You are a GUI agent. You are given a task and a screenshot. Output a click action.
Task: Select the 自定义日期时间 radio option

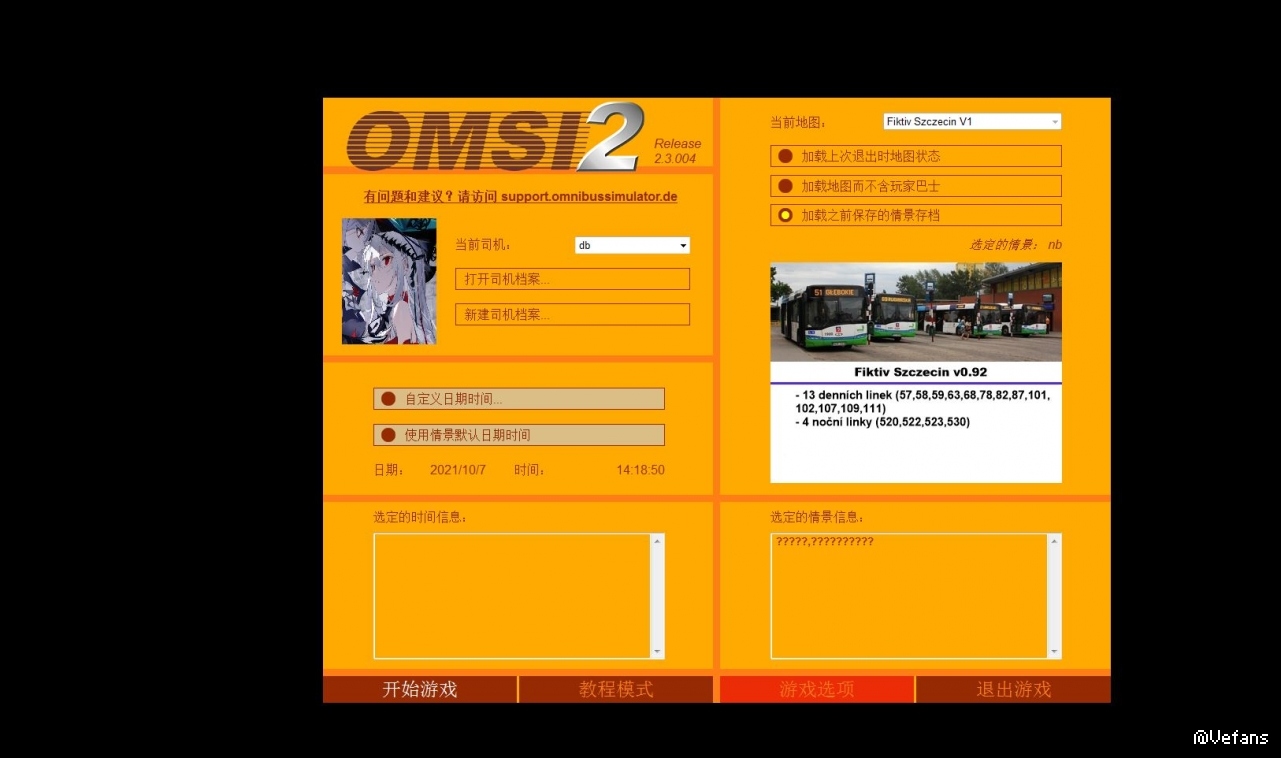coord(518,399)
